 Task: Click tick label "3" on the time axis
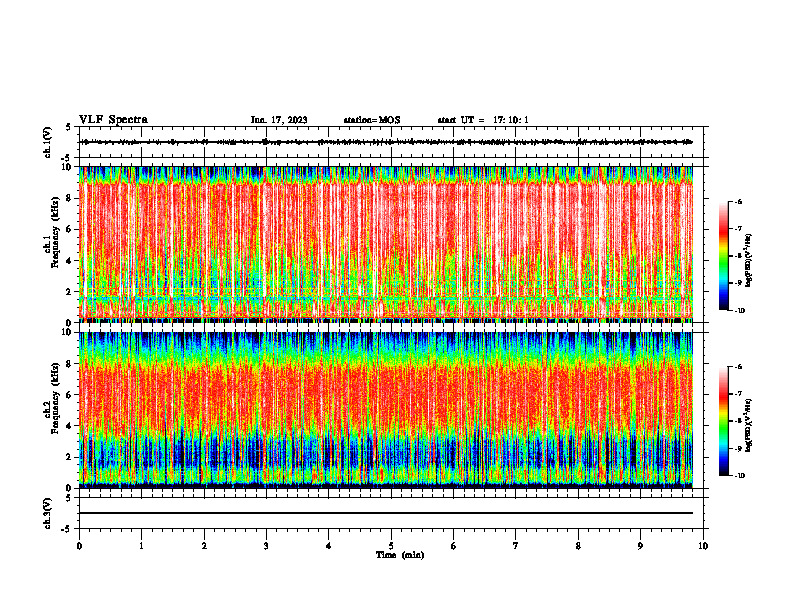click(x=266, y=546)
